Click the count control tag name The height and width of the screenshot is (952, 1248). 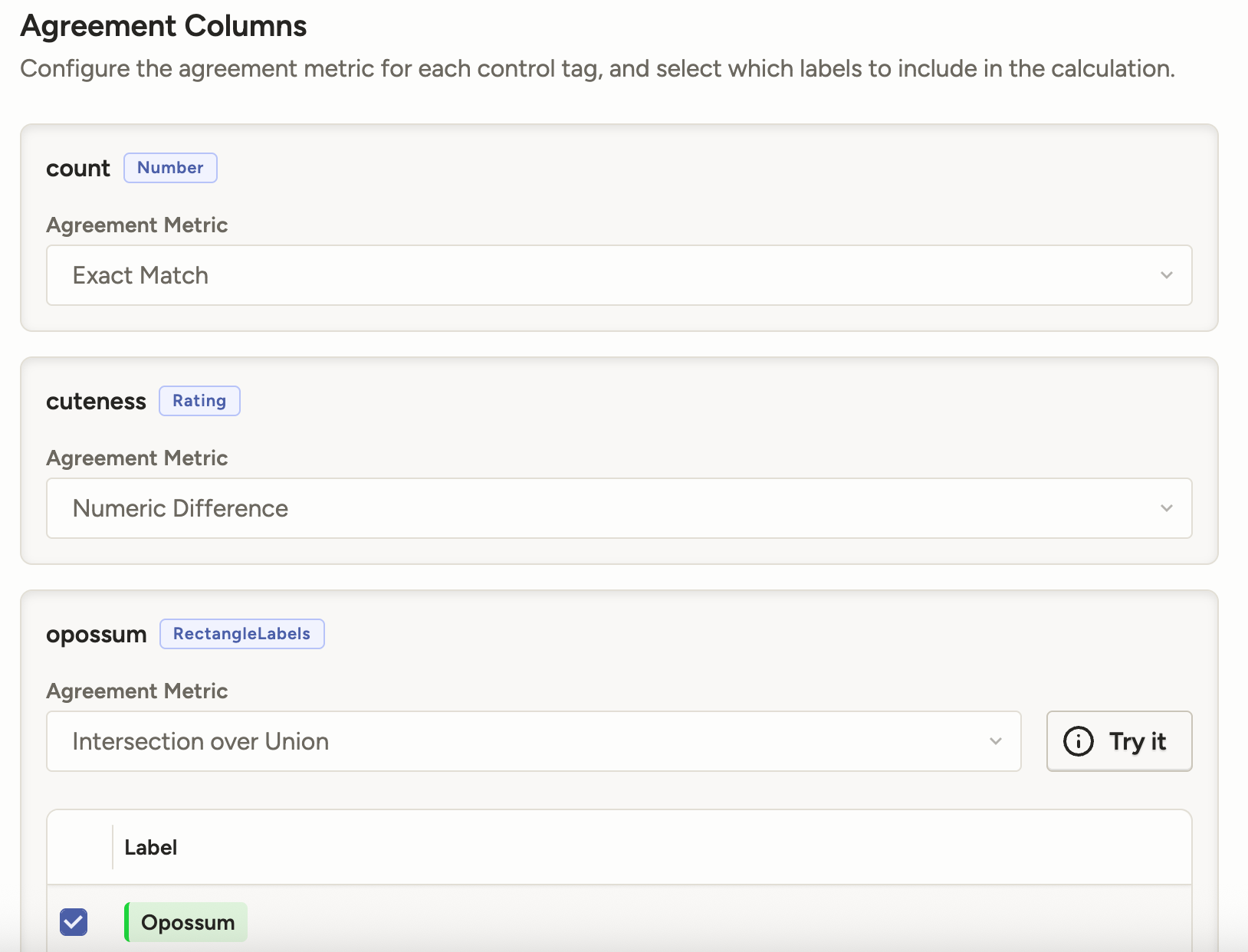[x=78, y=169]
